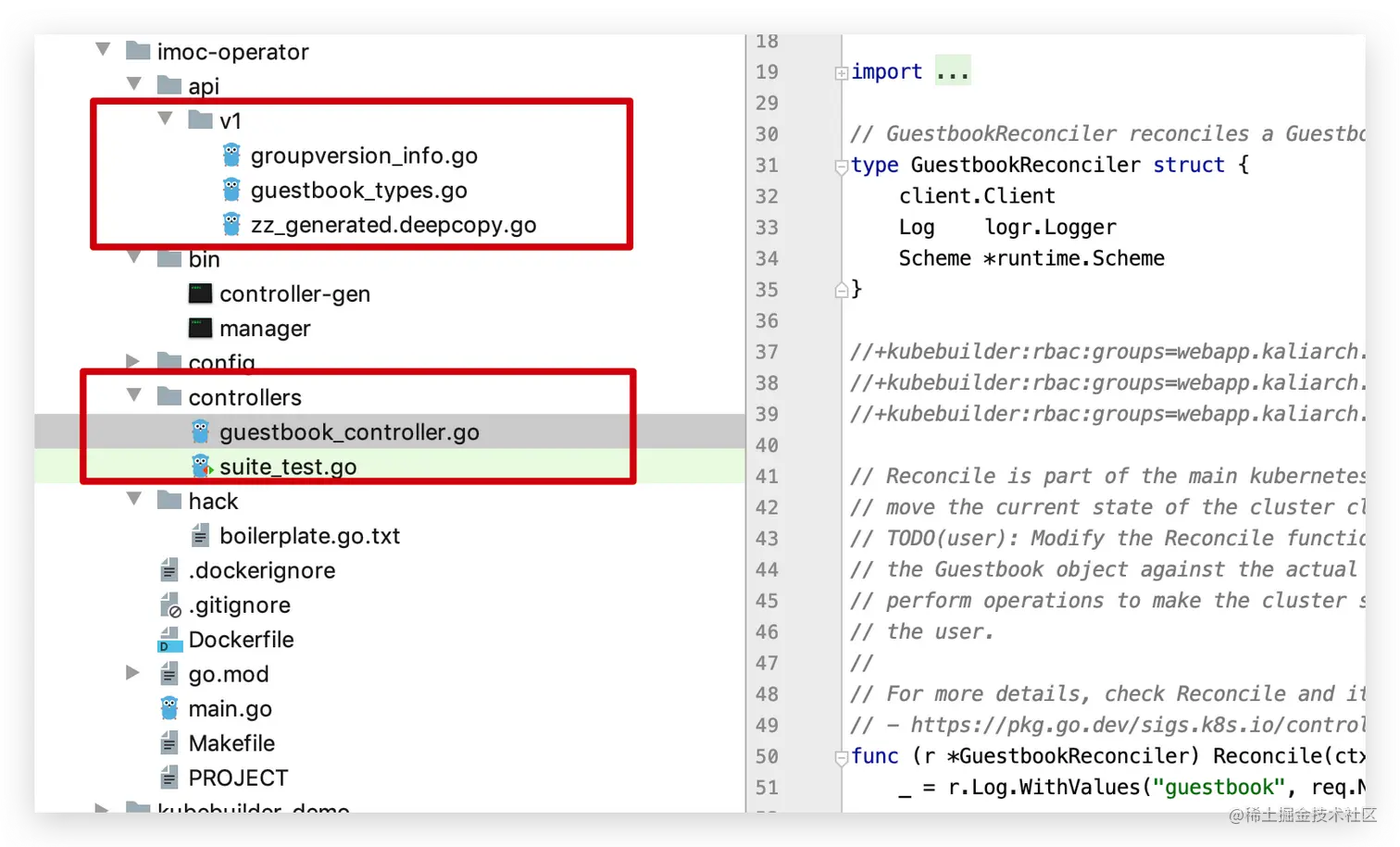Screen dimensions: 1400x847
Task: Collapse the v1 folder arrow
Action: 166,118
